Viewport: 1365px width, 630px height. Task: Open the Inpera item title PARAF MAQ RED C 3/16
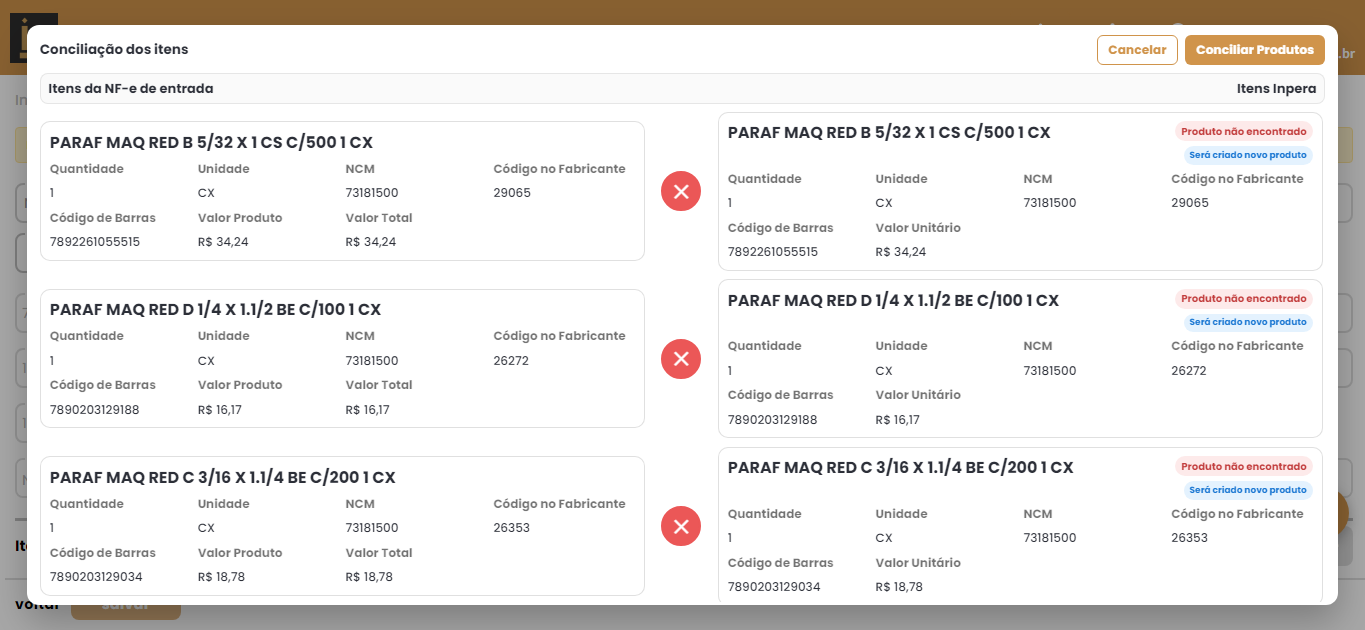[901, 467]
